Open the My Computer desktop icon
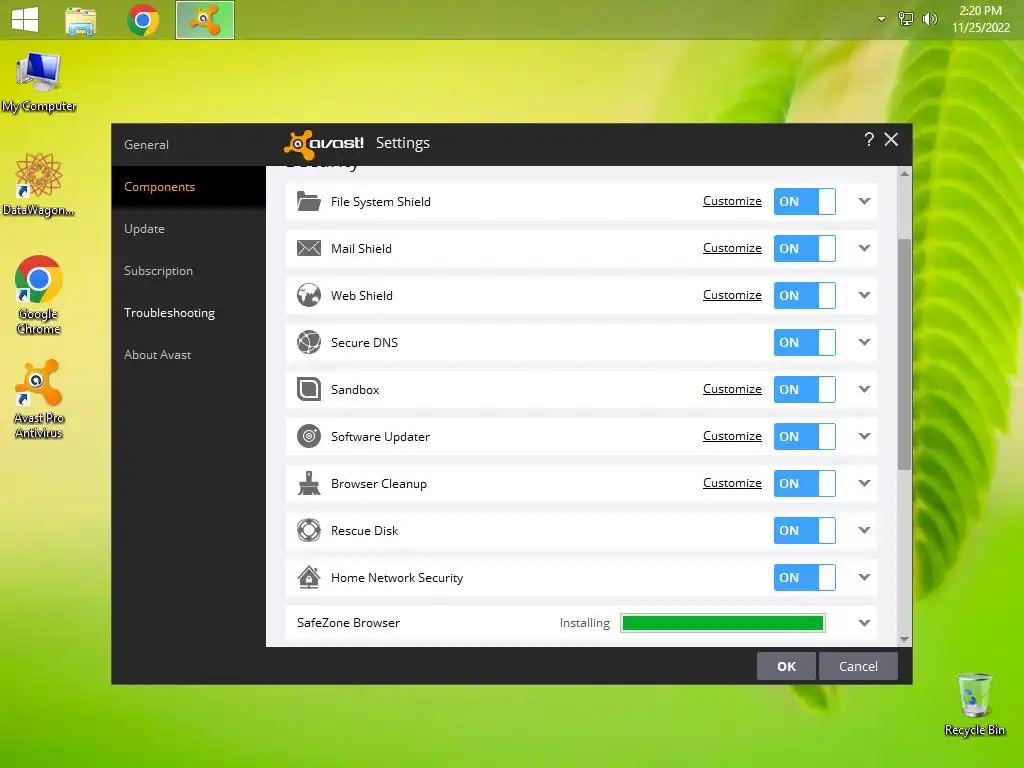Screen dimensions: 1024x768 pyautogui.click(x=39, y=83)
